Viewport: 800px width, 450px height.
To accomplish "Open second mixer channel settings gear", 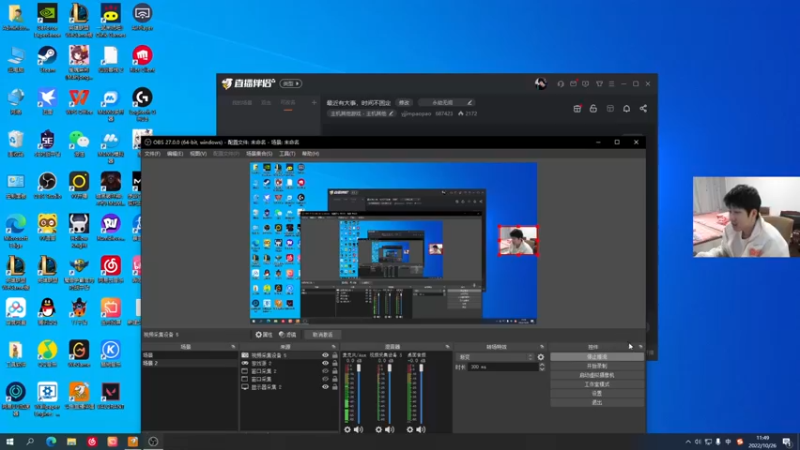I will 379,430.
